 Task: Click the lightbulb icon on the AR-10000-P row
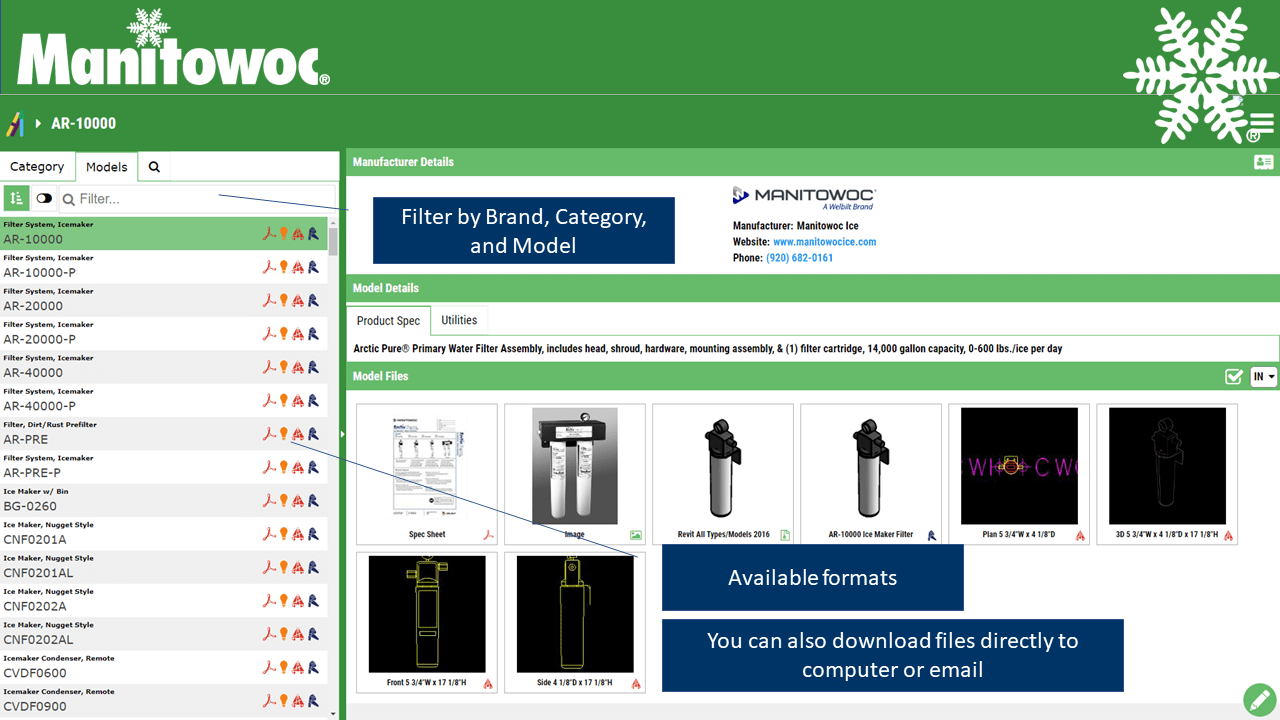(284, 267)
